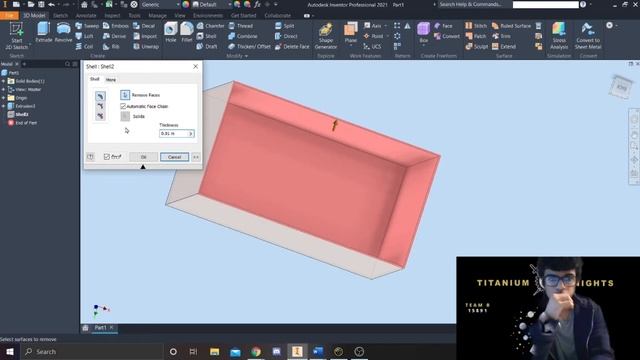Select the Chamfer tool
Screen dimensions: 640x360
[x=210, y=26]
